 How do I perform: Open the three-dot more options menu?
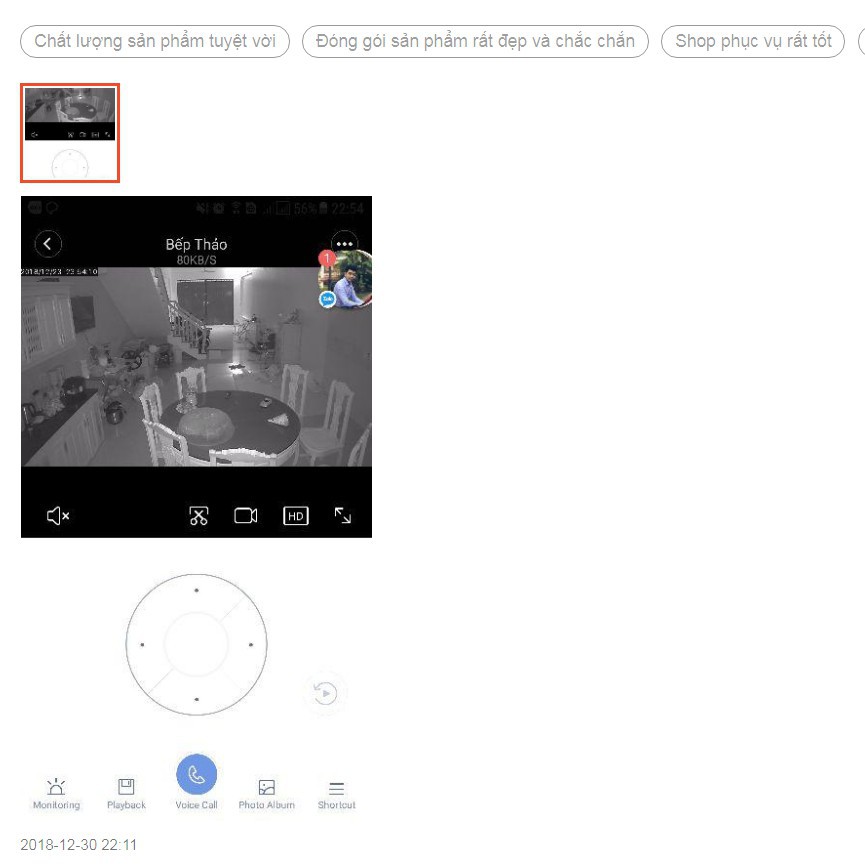click(344, 244)
